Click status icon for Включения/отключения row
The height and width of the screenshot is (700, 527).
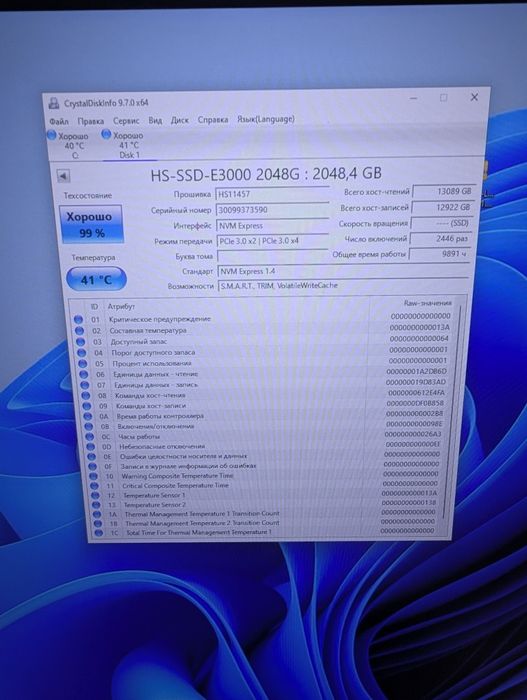pos(89,426)
